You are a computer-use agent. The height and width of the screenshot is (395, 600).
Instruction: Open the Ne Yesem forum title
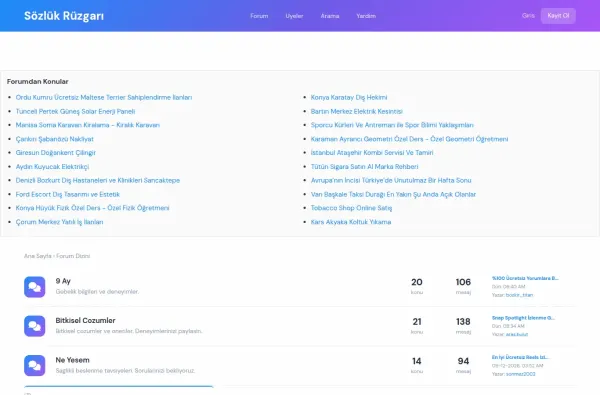point(72,360)
